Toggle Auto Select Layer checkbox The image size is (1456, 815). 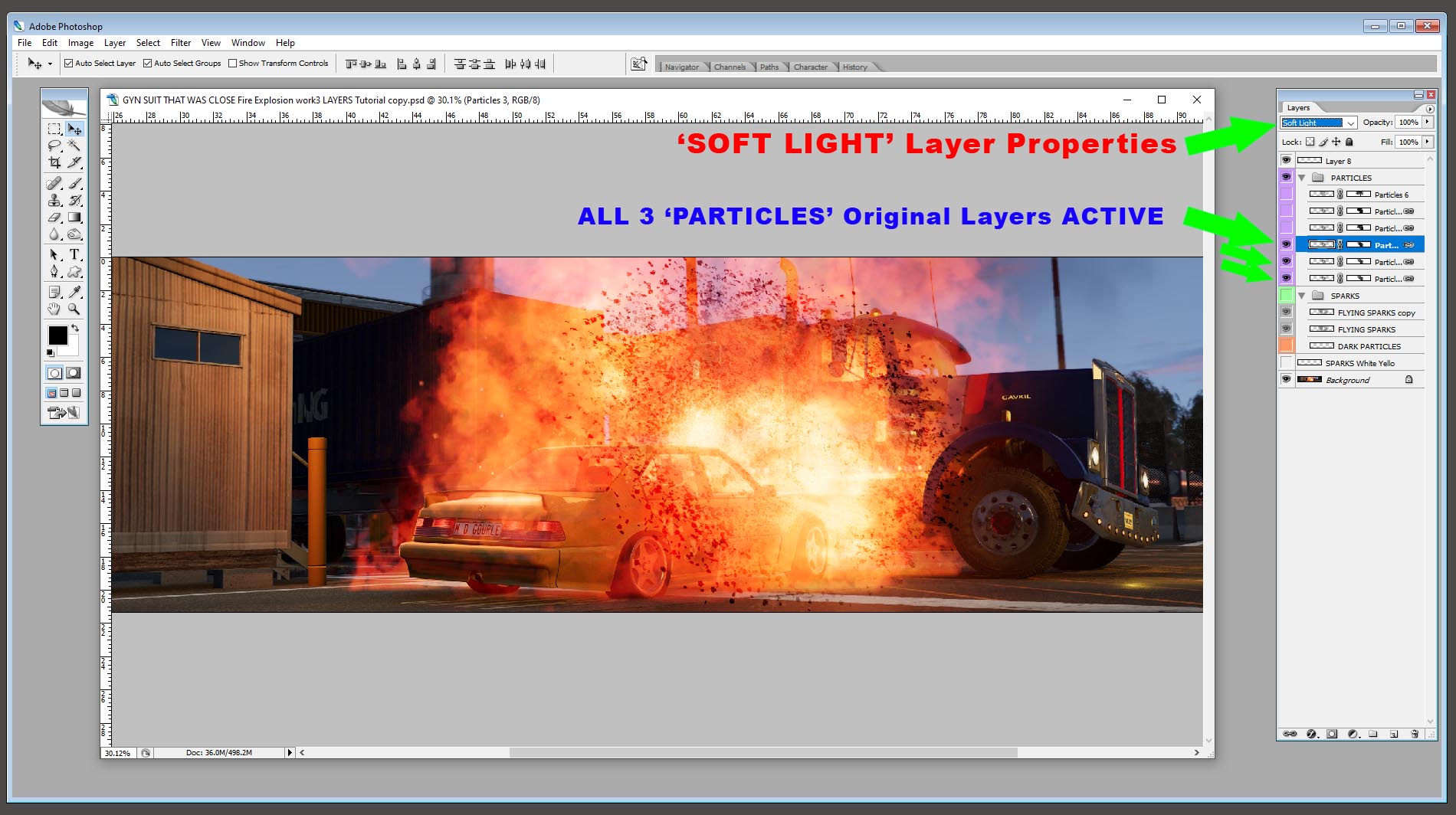[69, 64]
